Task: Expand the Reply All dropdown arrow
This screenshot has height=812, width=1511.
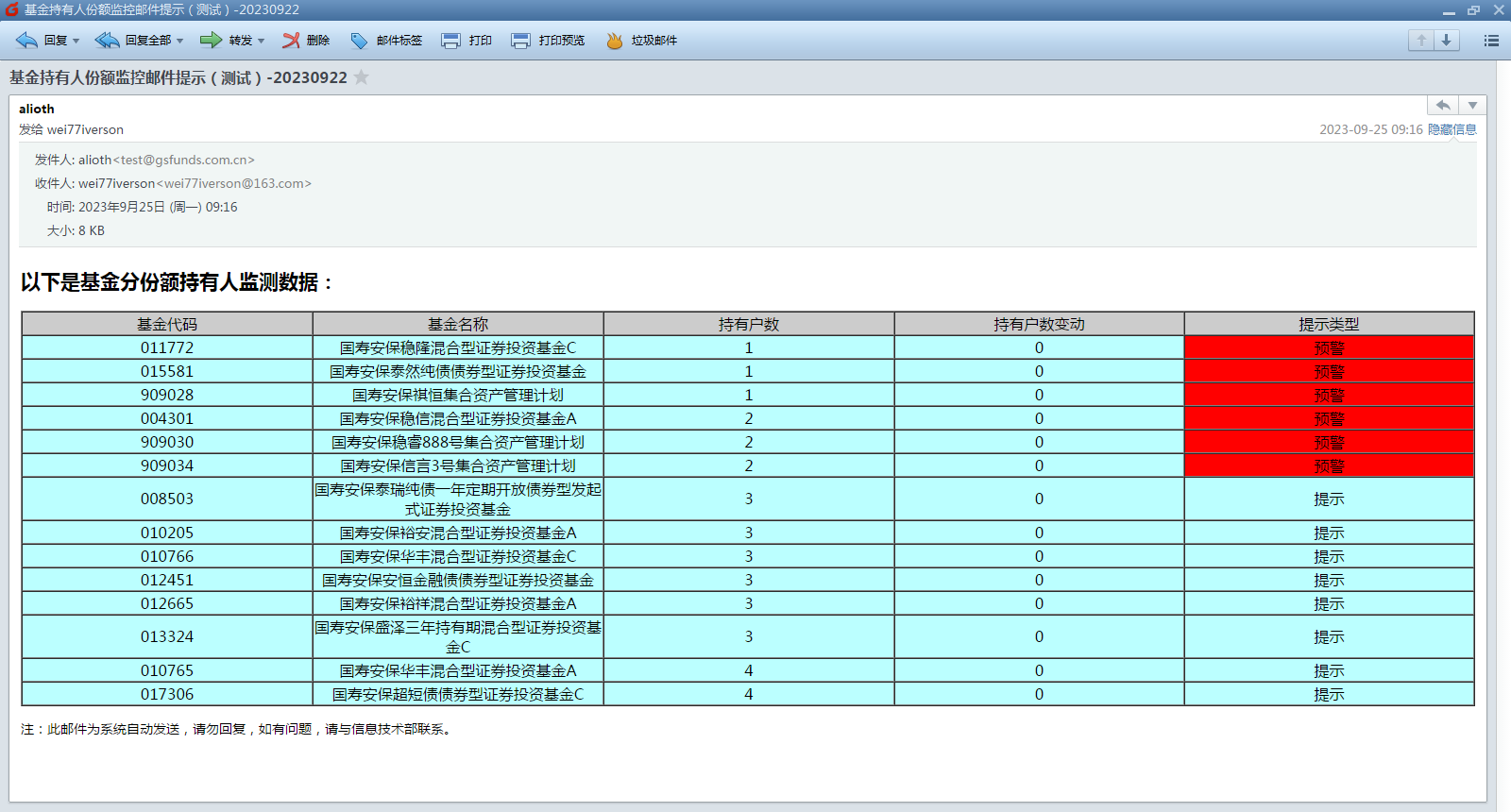Action: (179, 41)
